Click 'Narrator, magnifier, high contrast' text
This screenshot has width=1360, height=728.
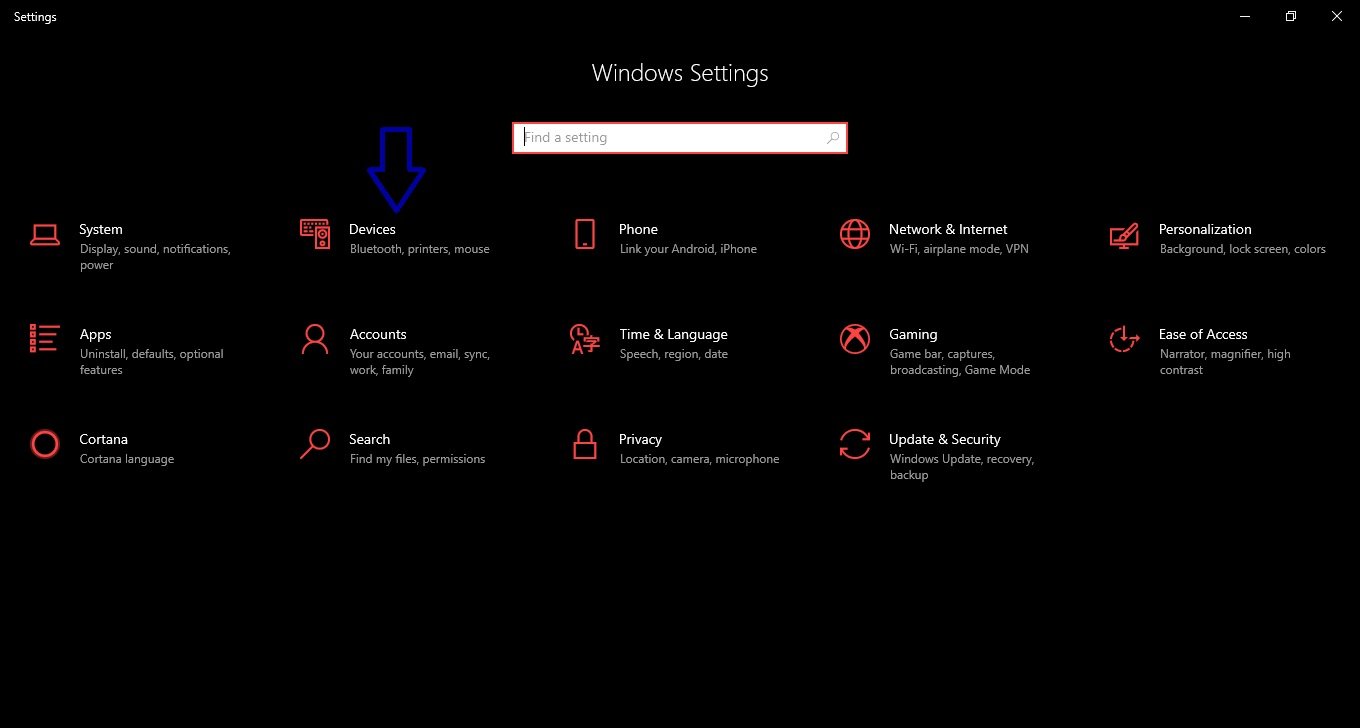coord(1224,362)
